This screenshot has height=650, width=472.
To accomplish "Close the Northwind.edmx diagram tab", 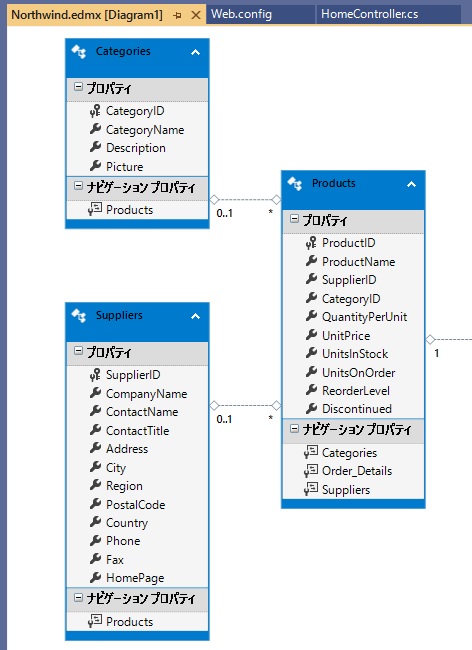I will tap(196, 15).
